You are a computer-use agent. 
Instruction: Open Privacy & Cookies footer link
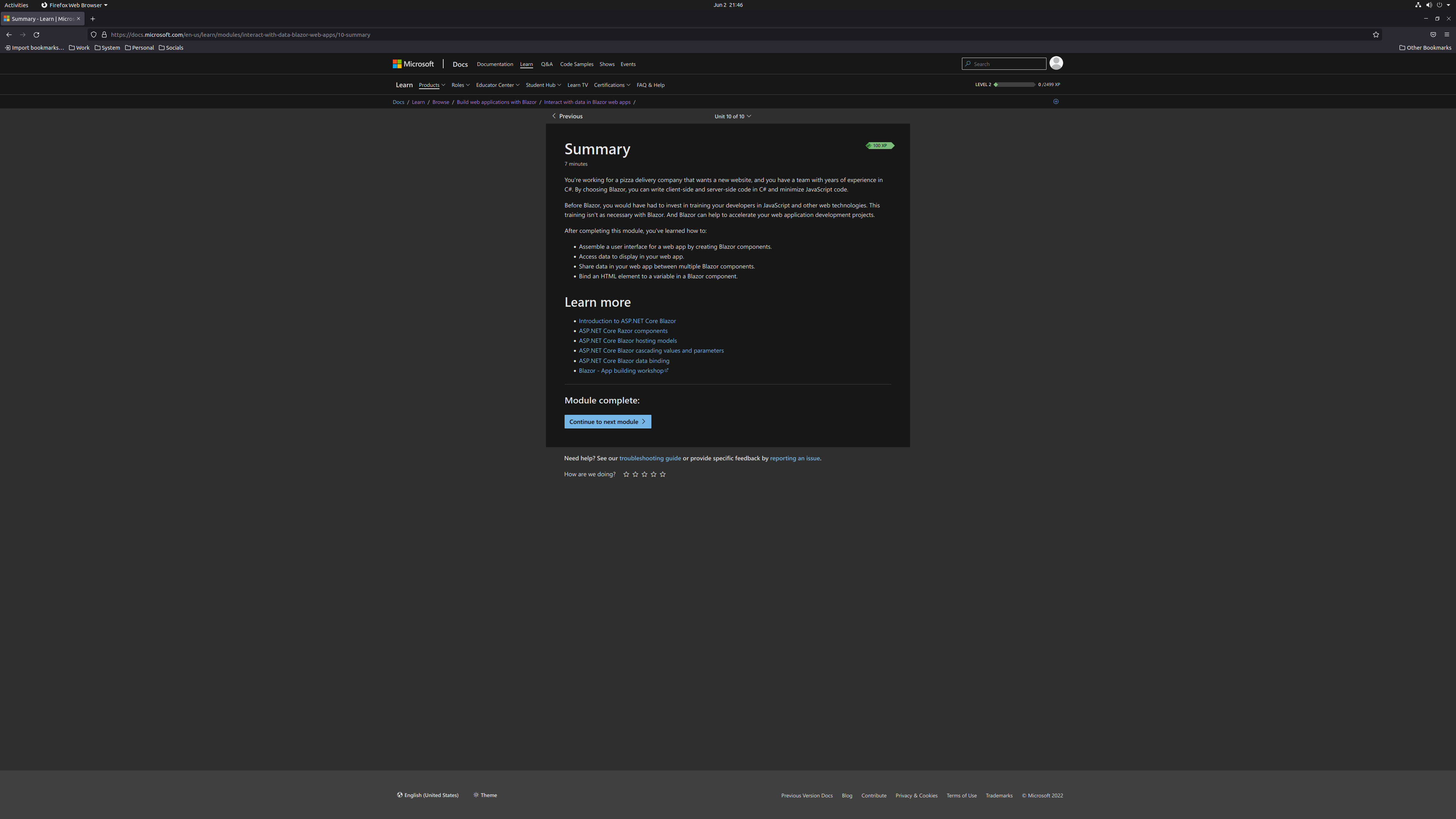916,796
